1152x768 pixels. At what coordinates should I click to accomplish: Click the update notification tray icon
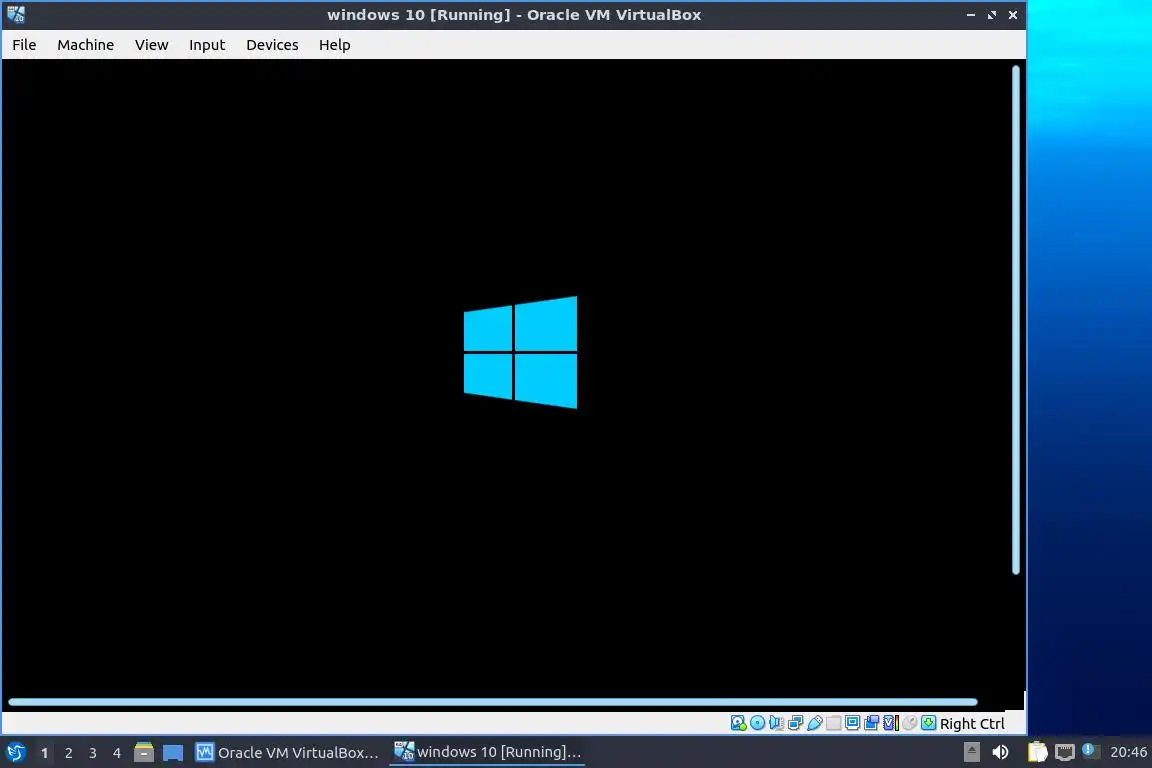click(1090, 750)
